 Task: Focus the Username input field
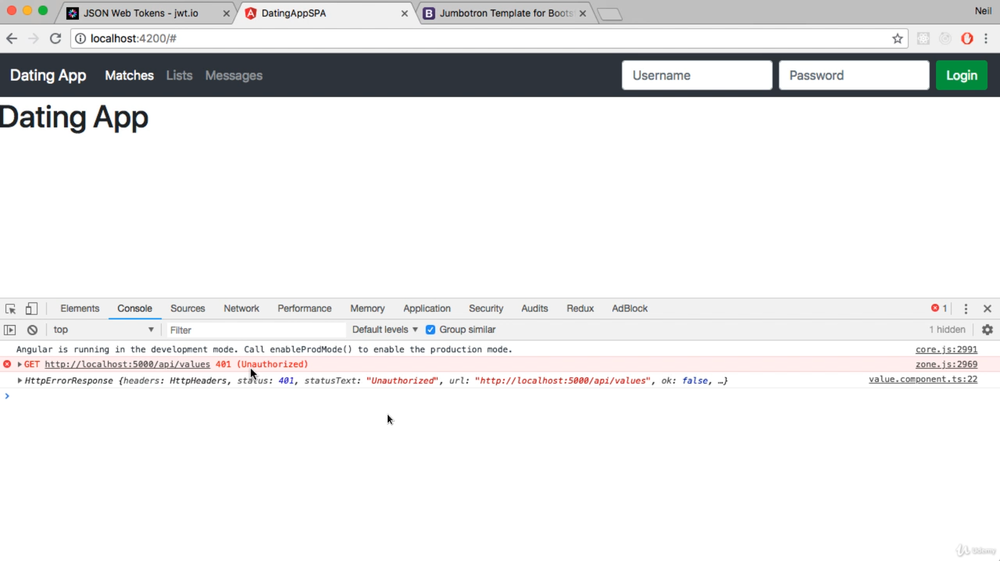click(696, 75)
